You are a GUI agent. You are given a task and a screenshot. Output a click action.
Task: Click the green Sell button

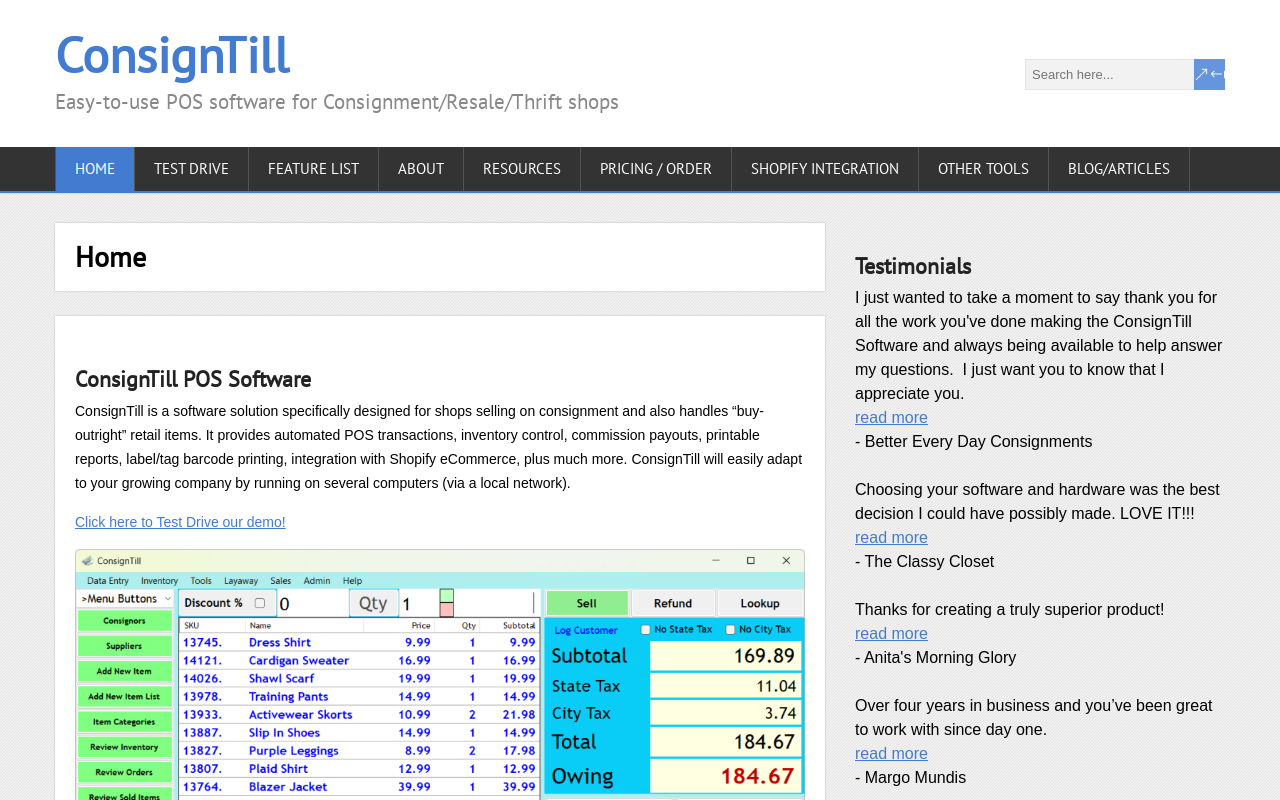(x=587, y=603)
